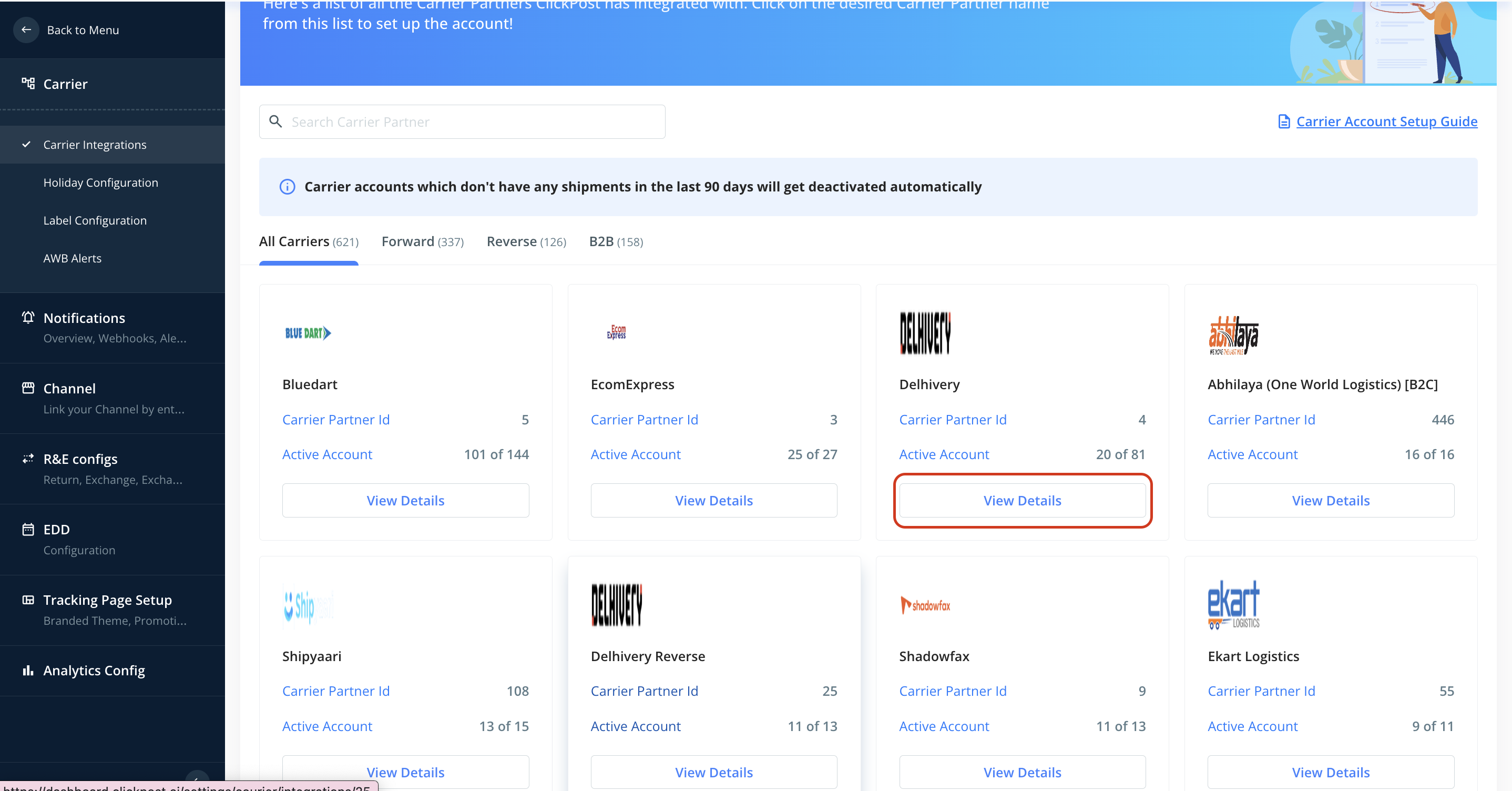Image resolution: width=1512 pixels, height=791 pixels.
Task: Select the Reverse carriers tab
Action: tap(526, 242)
